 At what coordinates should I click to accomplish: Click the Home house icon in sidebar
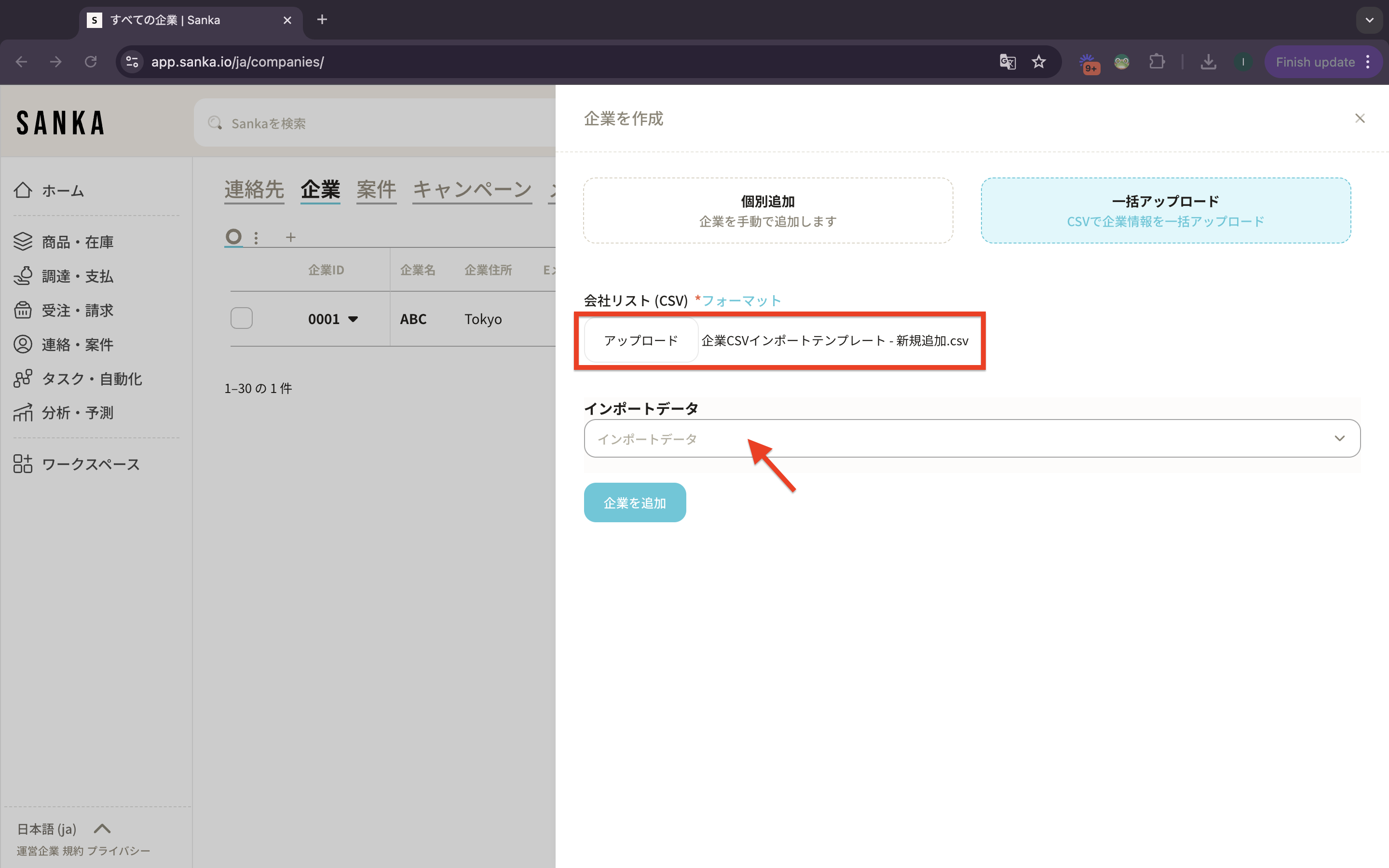tap(23, 190)
